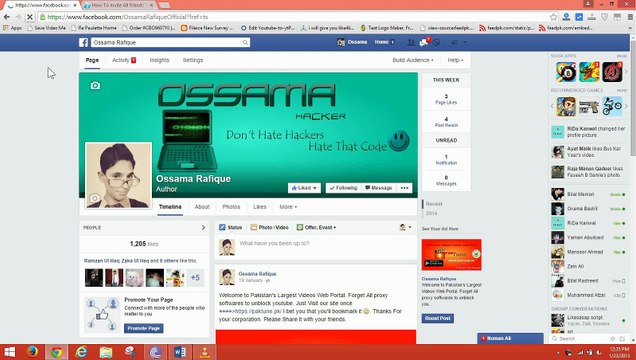Viewport: 636px width, 360px height.
Task: Click the profile picture camera icon
Action: (95, 198)
